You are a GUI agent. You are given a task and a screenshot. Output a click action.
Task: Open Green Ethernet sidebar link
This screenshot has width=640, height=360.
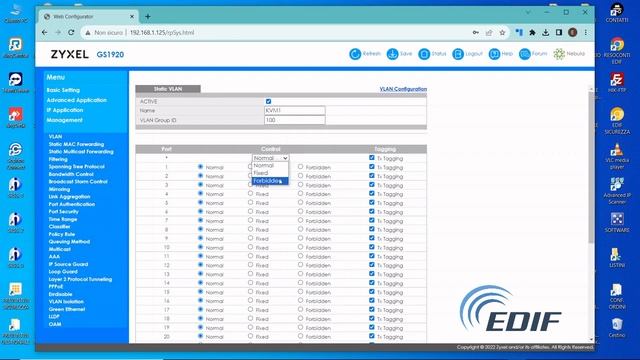(67, 309)
